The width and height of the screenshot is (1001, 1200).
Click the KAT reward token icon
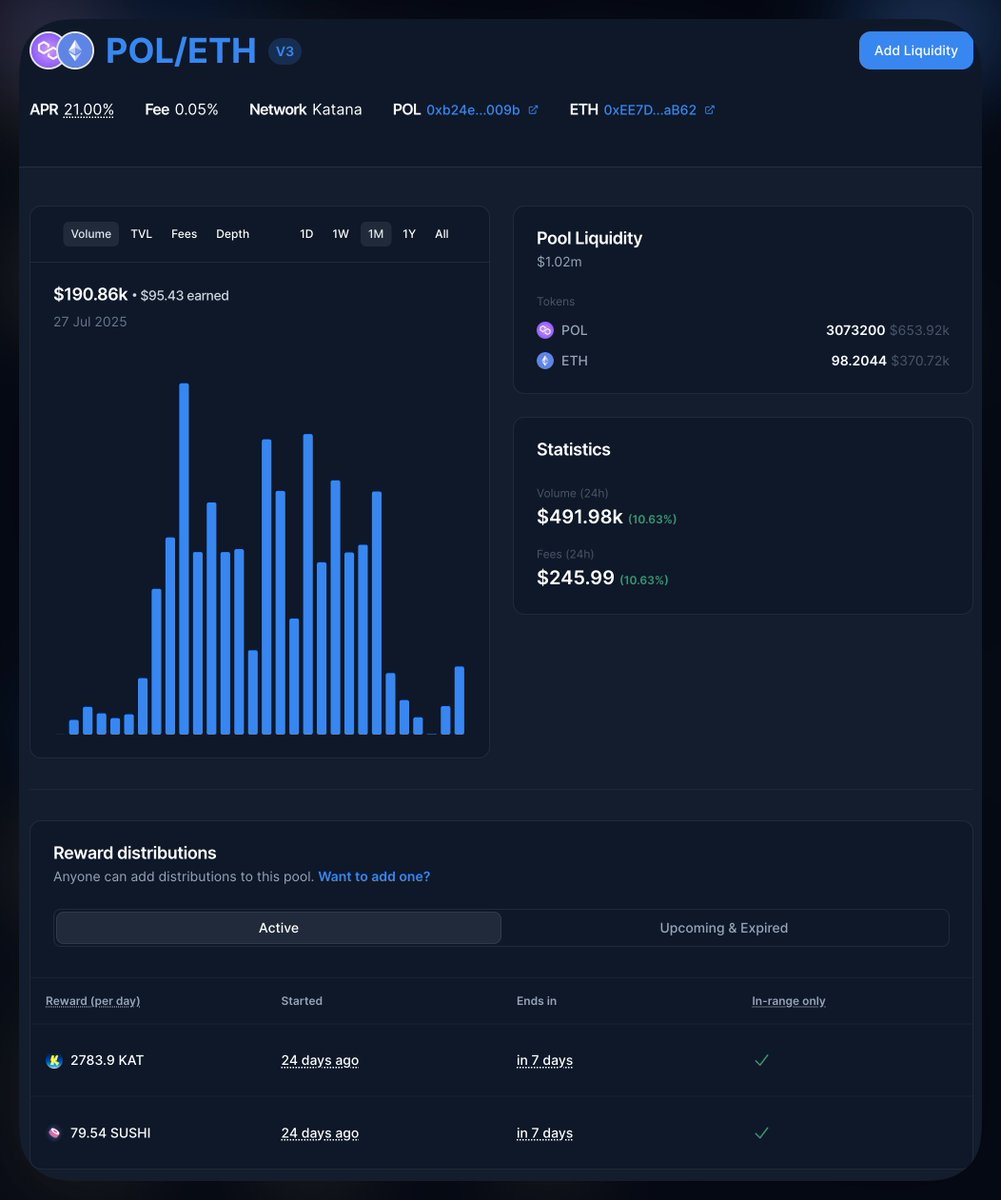[x=54, y=1061]
